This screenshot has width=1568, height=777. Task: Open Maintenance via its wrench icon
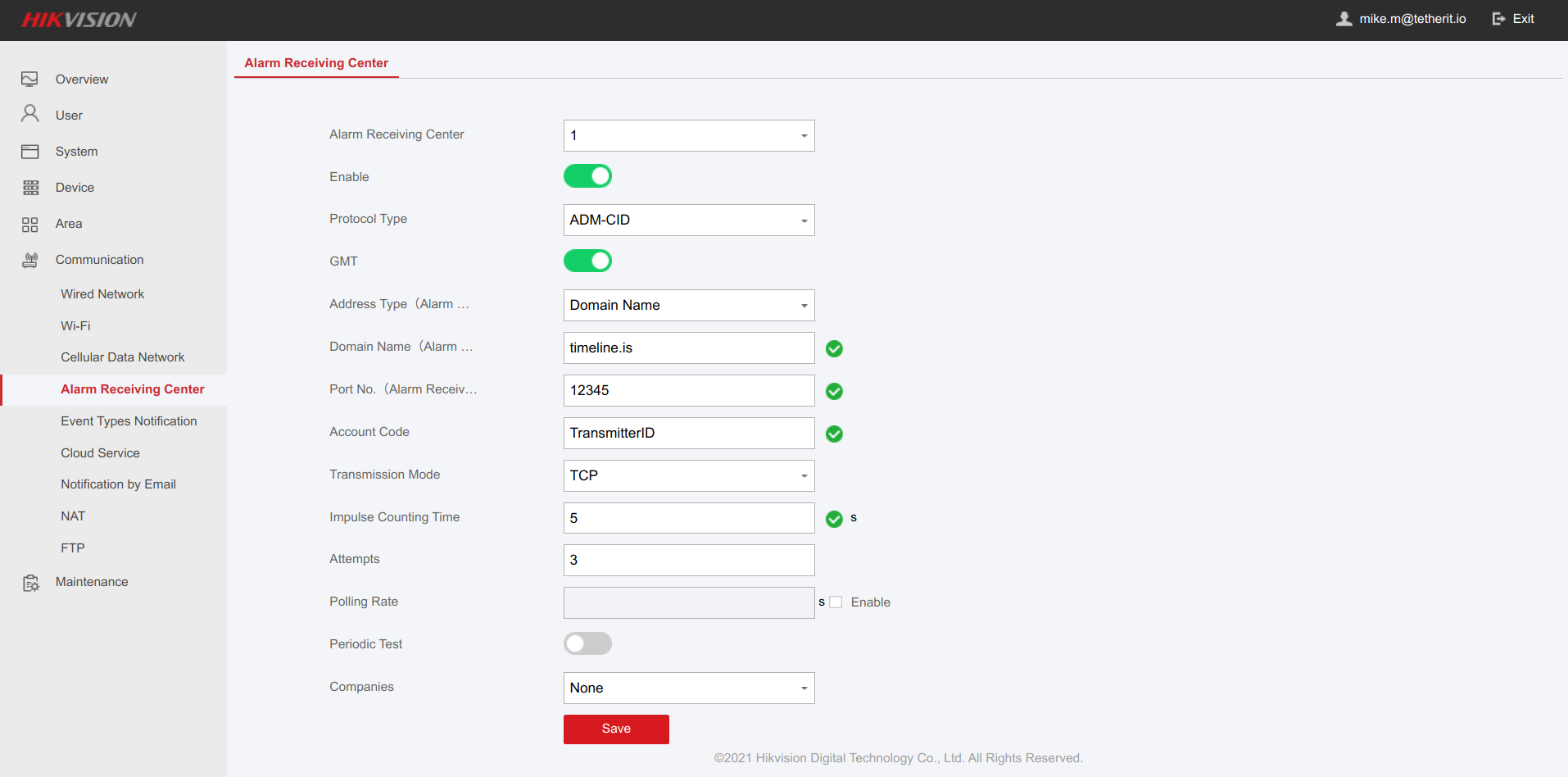[x=30, y=581]
